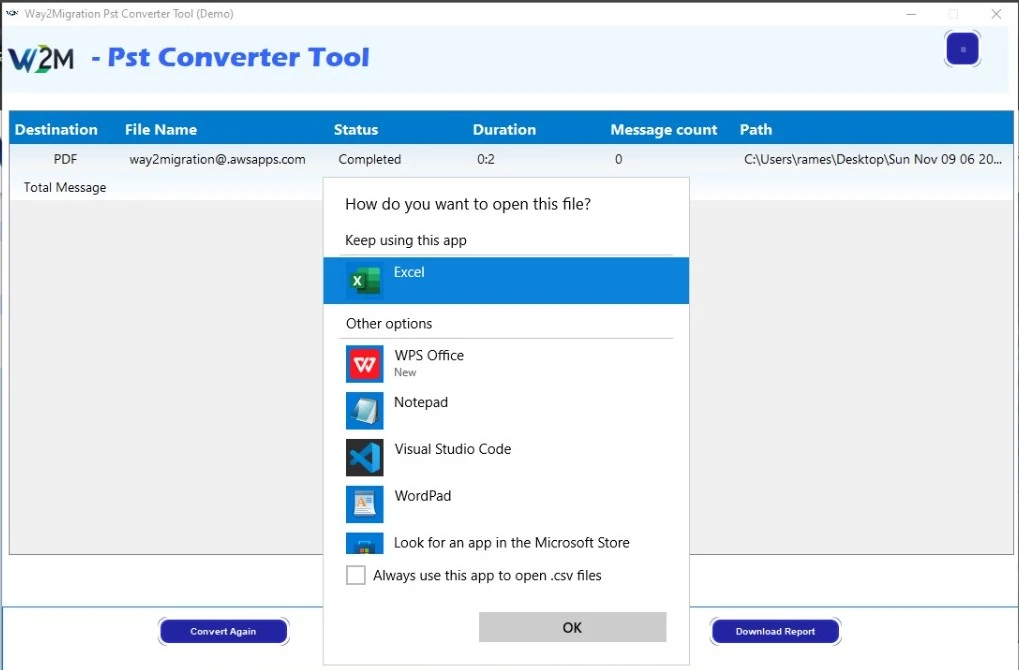Click the Notepad icon
The image size is (1019, 670).
click(x=365, y=411)
